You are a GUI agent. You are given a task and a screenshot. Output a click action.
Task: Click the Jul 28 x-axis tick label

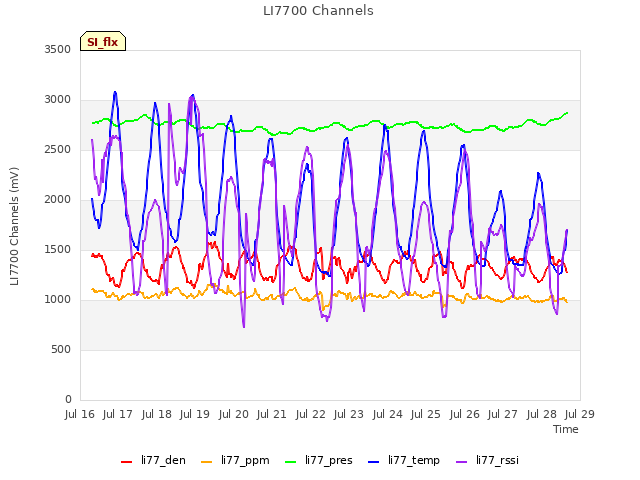542,414
